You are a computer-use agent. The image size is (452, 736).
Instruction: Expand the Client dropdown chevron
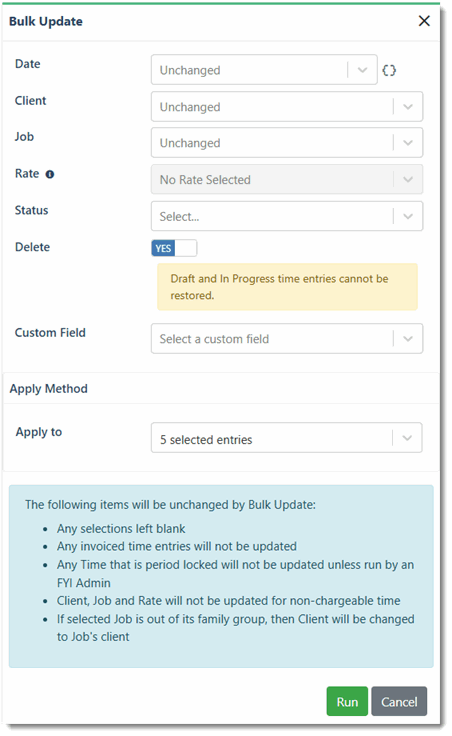pos(407,107)
